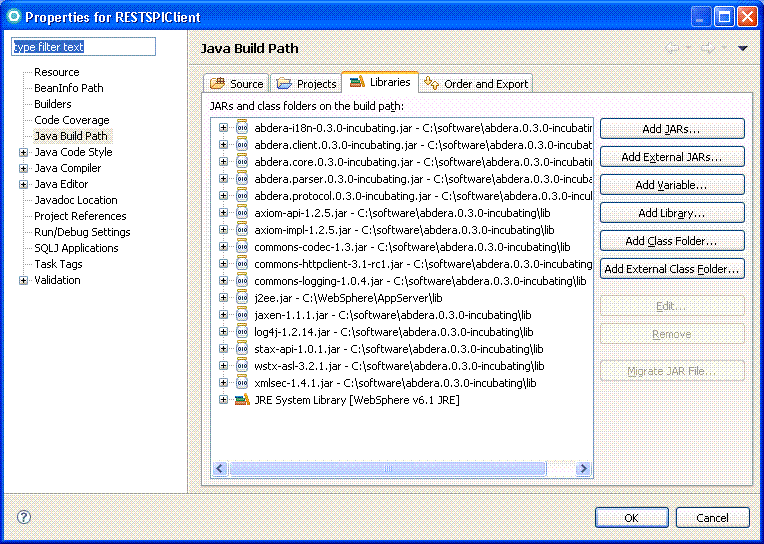Select Run/Debug Settings in the tree
764x544 pixels.
pos(82,232)
